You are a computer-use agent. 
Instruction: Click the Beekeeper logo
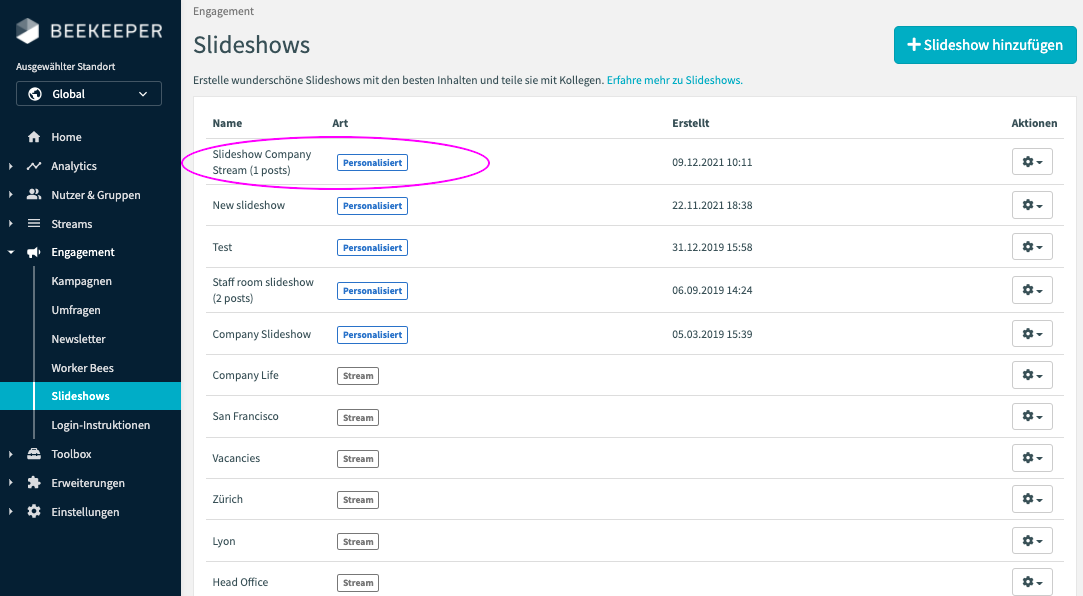89,31
